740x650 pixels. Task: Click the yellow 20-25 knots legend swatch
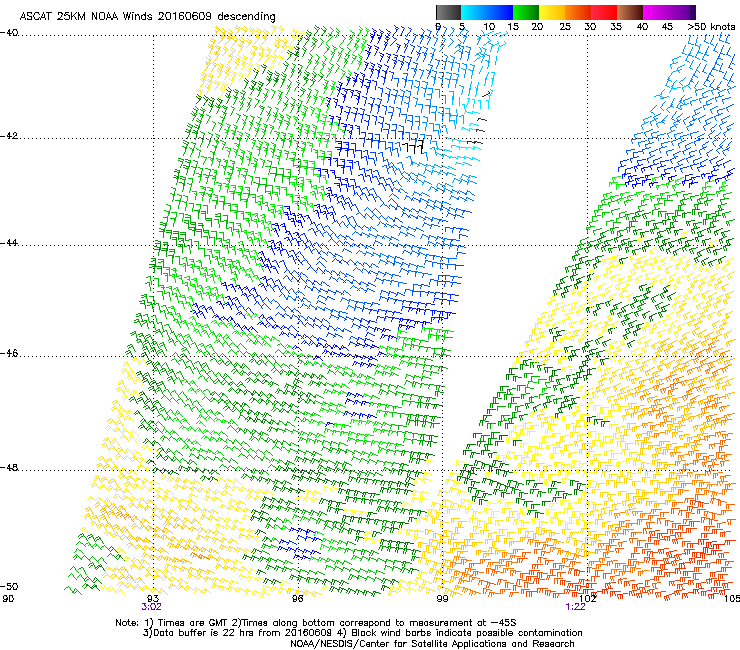[552, 12]
